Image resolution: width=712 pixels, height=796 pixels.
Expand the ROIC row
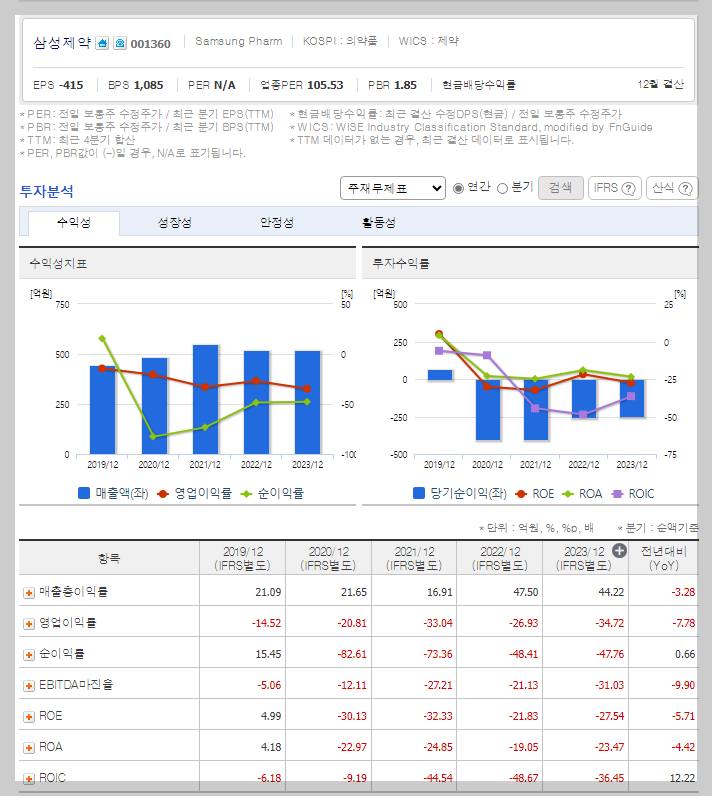(x=29, y=779)
